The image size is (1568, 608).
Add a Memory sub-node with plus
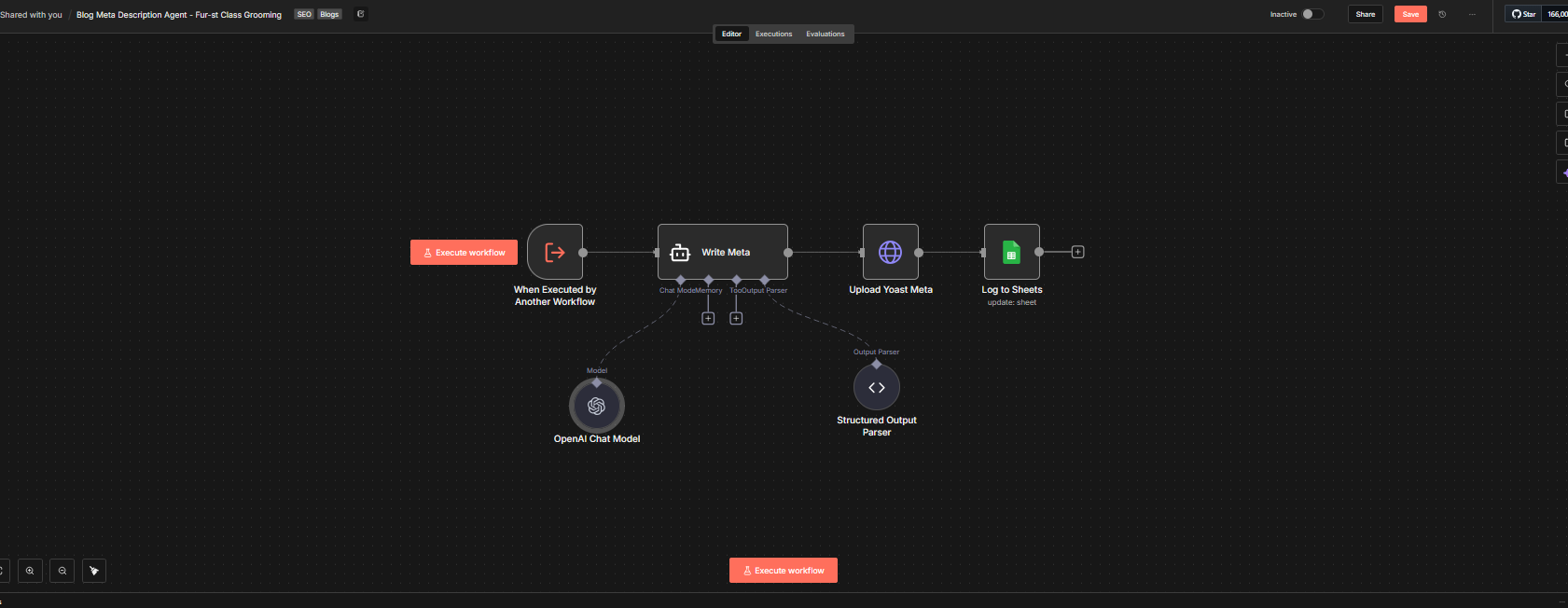(x=708, y=319)
